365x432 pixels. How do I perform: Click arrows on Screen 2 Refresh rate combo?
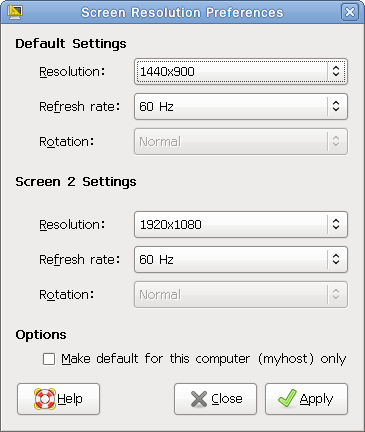336,259
